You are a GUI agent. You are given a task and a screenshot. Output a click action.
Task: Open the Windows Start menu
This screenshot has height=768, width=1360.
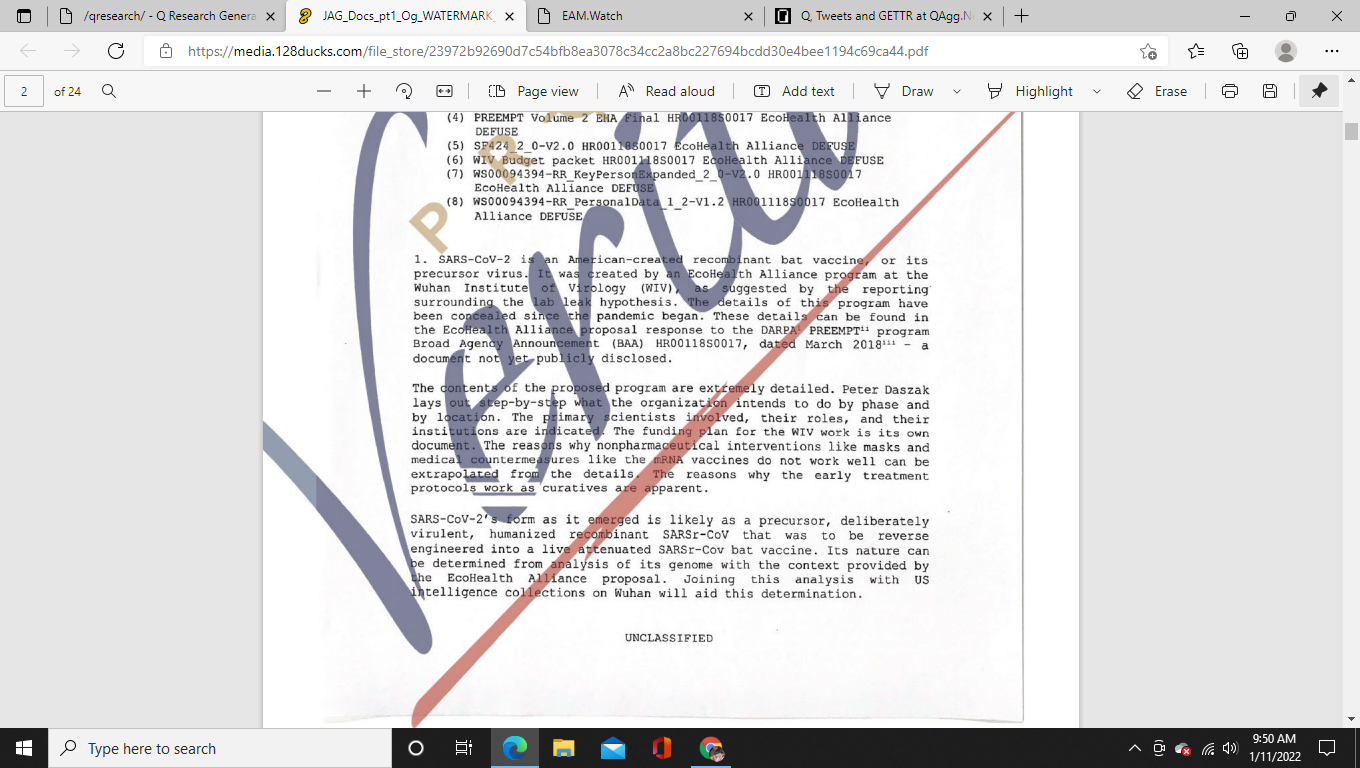click(24, 748)
